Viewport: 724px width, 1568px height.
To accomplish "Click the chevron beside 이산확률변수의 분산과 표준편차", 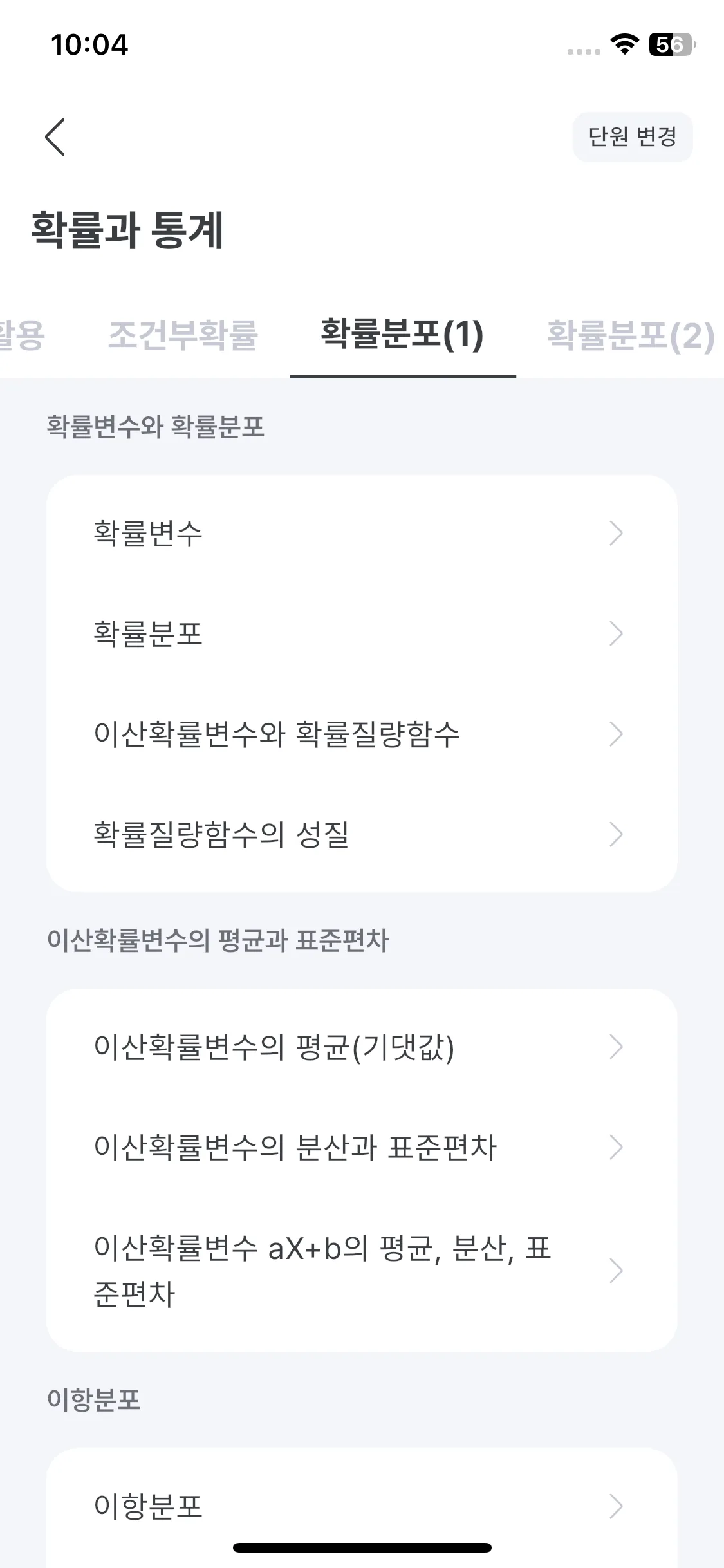I will coord(616,1148).
